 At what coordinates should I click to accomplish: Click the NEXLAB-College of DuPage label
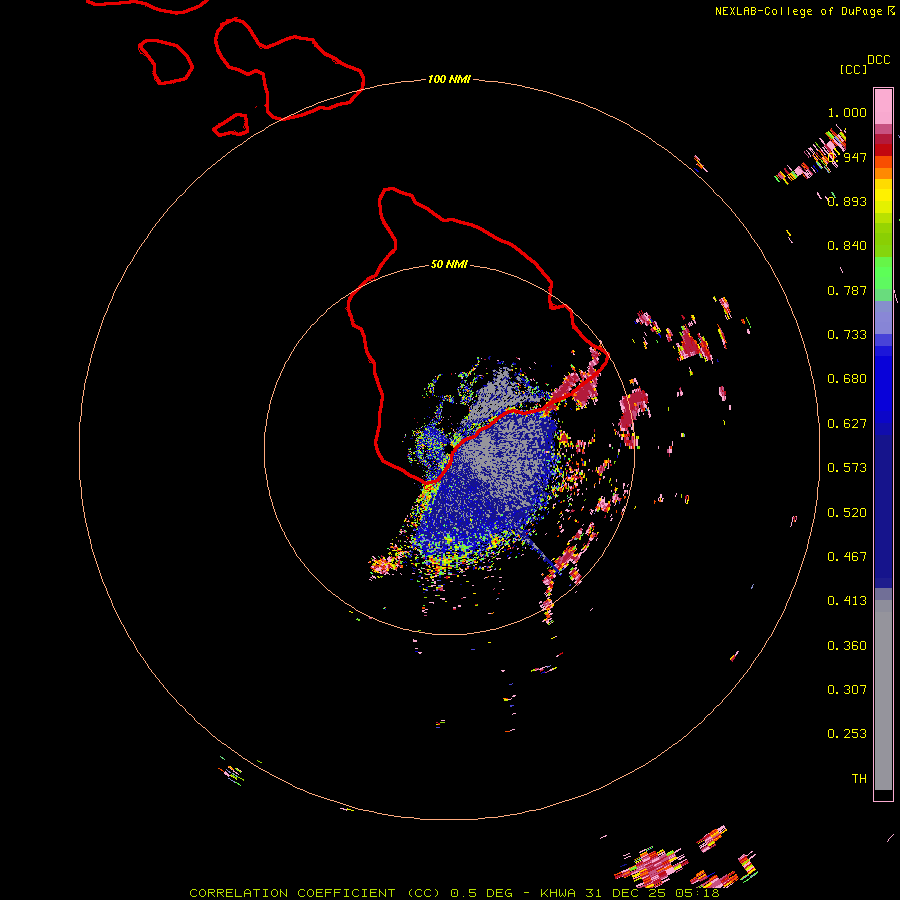(x=804, y=11)
